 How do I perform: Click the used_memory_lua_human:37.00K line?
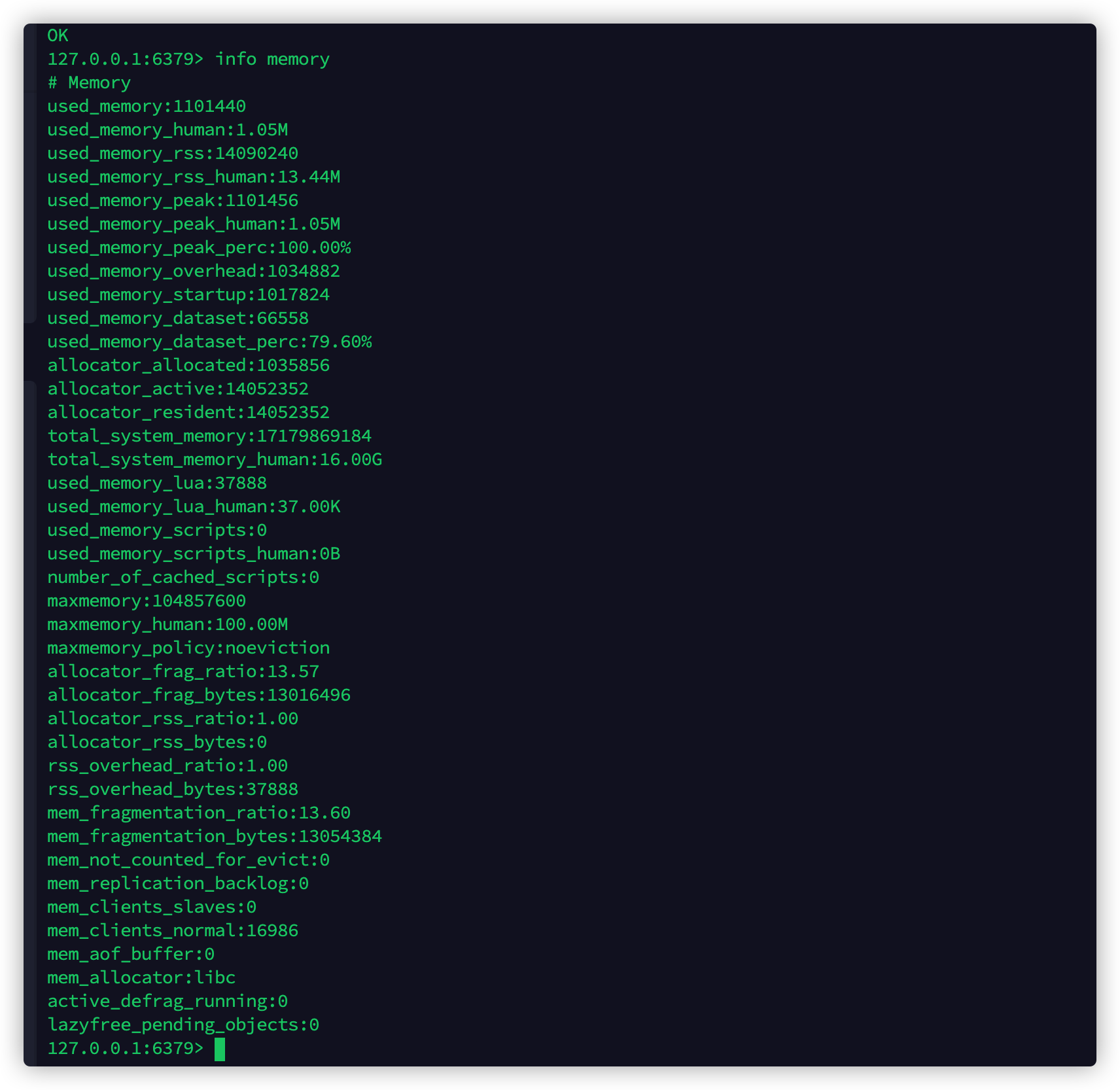point(194,507)
